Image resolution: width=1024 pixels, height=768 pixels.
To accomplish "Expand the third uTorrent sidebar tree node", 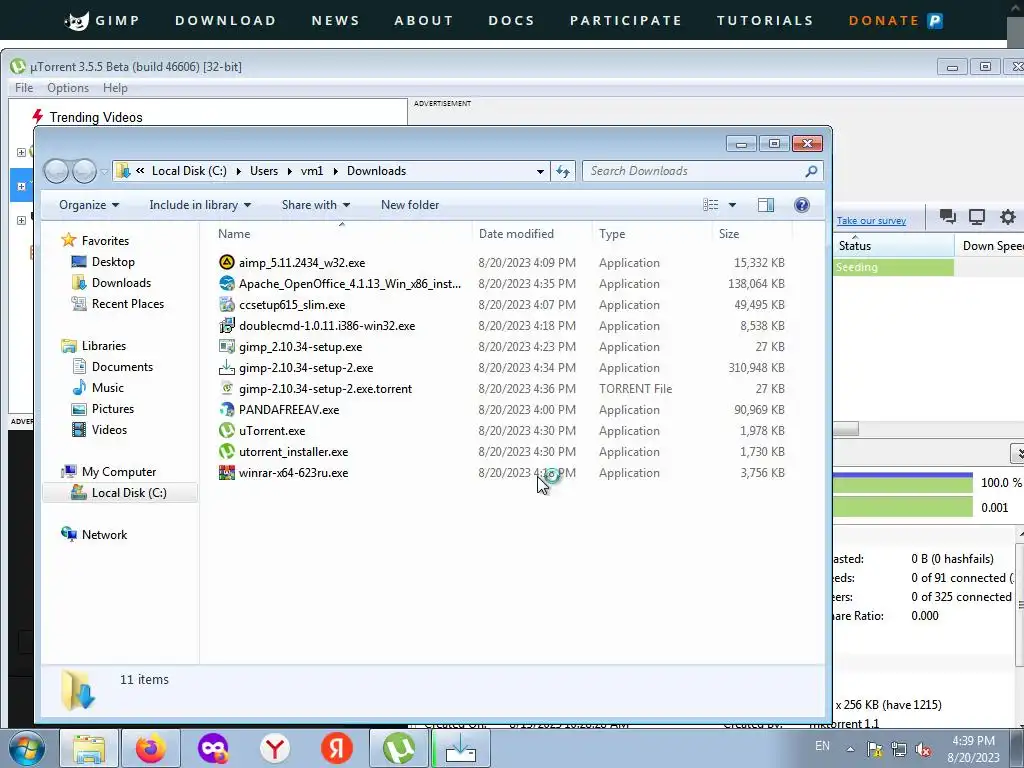I will [21, 220].
